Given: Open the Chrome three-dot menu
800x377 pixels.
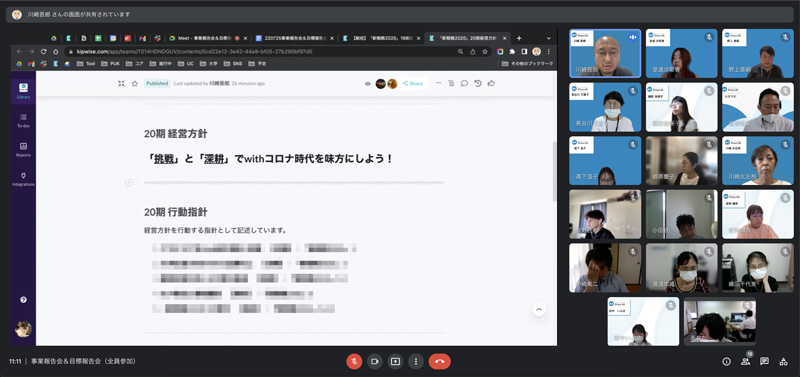Looking at the screenshot, I should (x=549, y=52).
